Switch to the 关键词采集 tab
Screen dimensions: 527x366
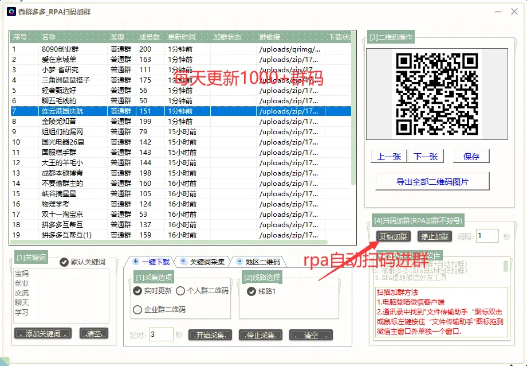tap(203, 261)
